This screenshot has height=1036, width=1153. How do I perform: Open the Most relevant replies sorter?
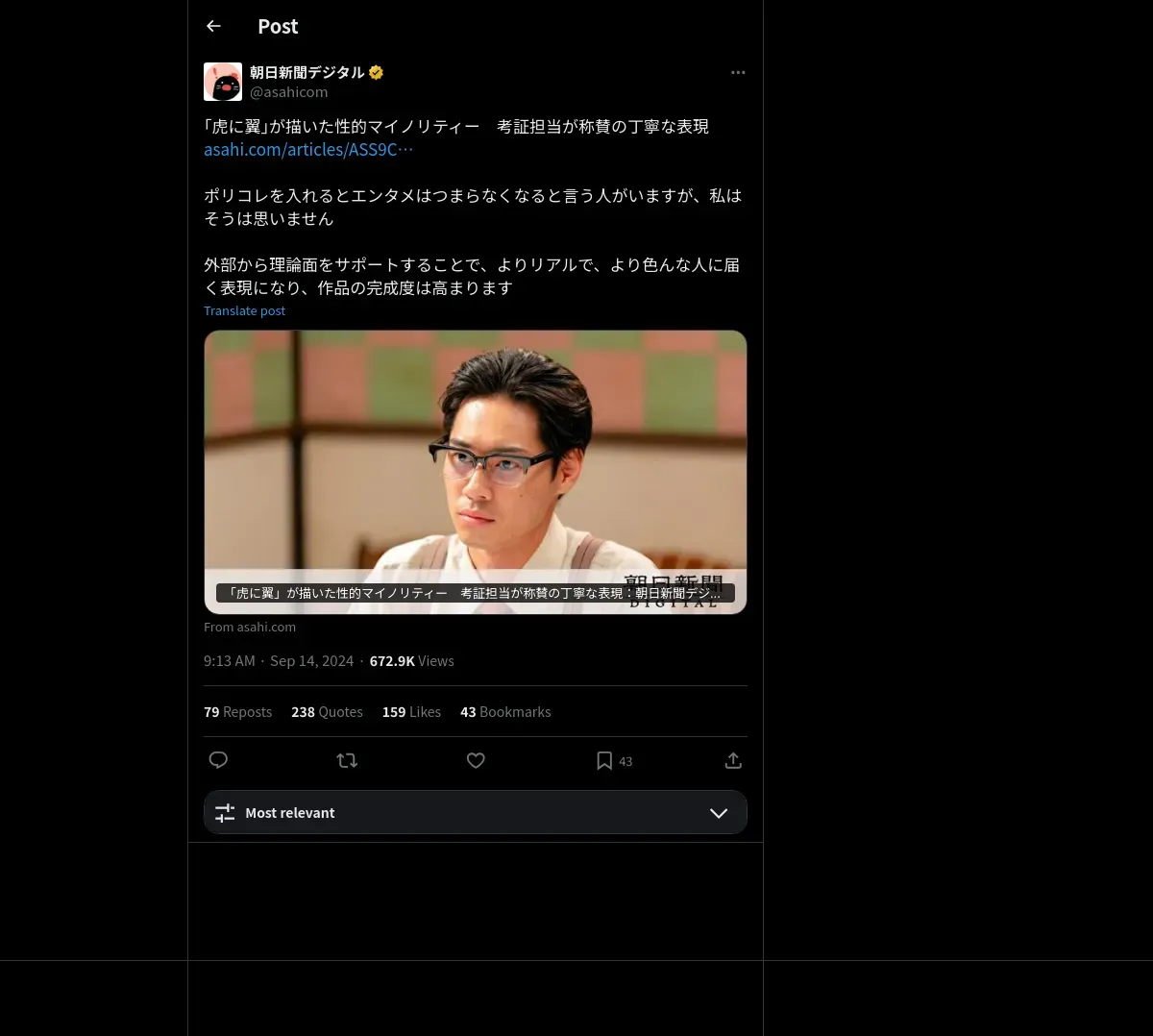476,812
